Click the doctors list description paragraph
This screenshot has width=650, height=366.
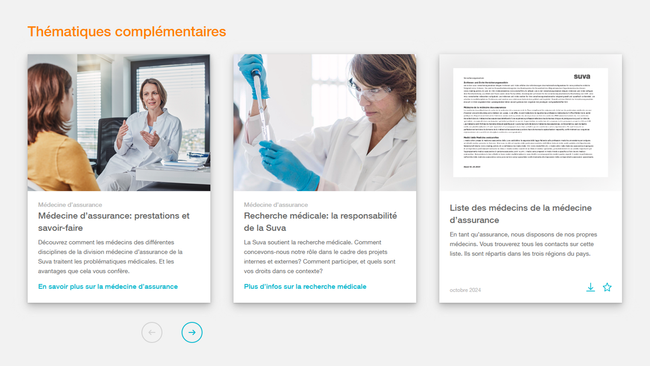(523, 244)
